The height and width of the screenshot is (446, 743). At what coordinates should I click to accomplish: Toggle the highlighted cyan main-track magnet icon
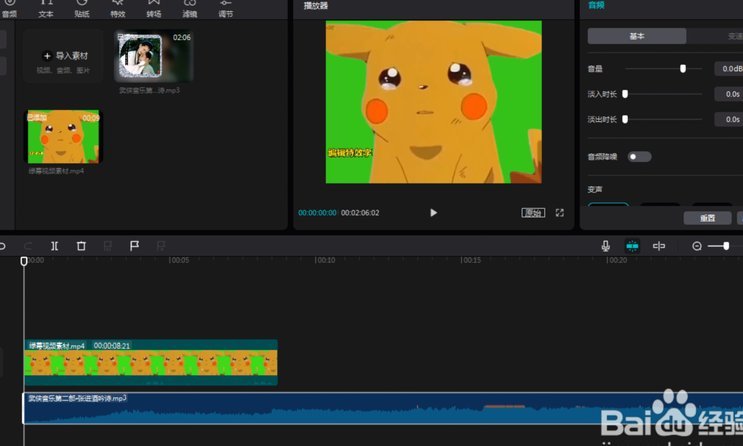(x=632, y=246)
